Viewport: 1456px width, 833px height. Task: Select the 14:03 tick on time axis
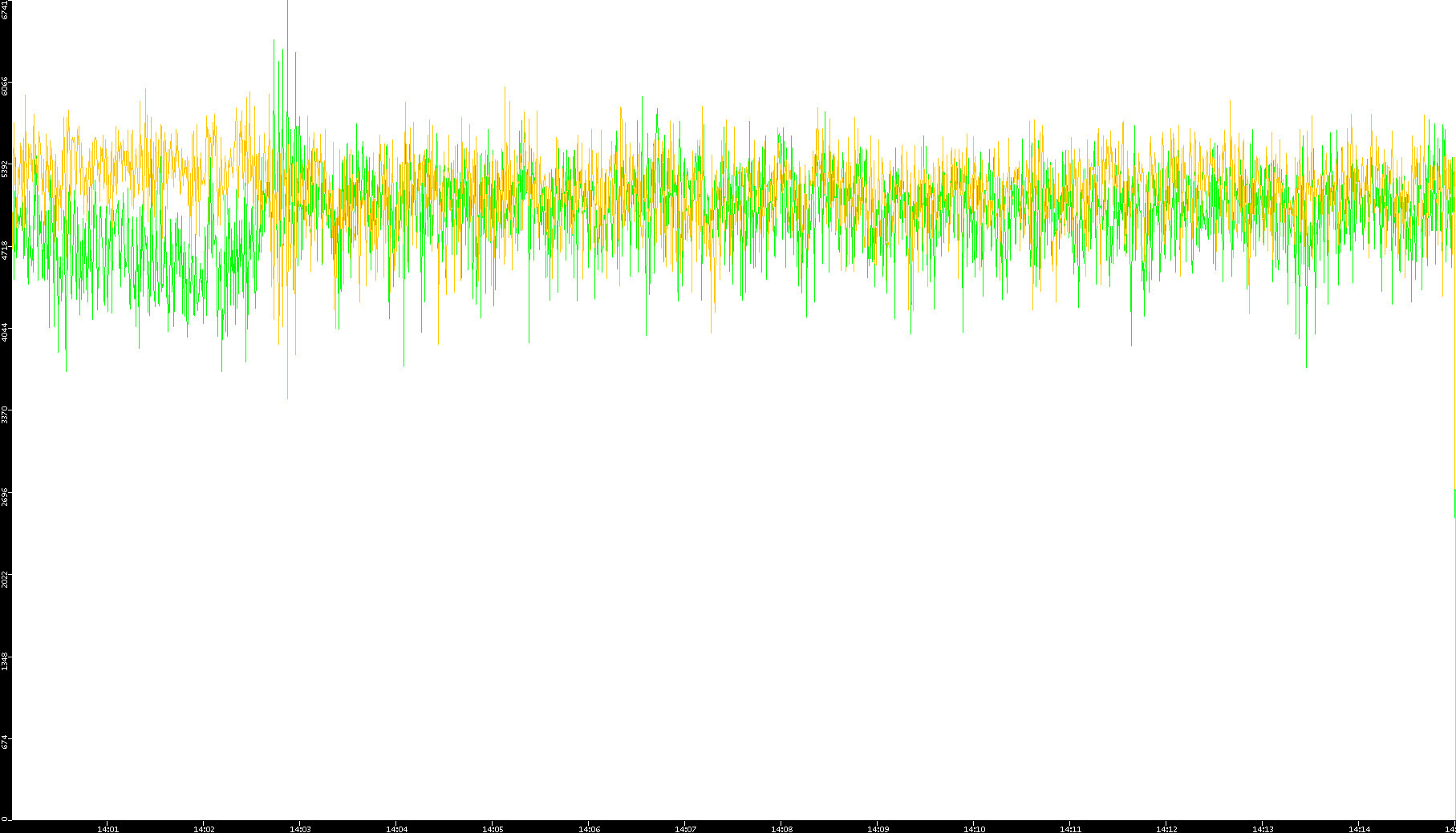300,829
